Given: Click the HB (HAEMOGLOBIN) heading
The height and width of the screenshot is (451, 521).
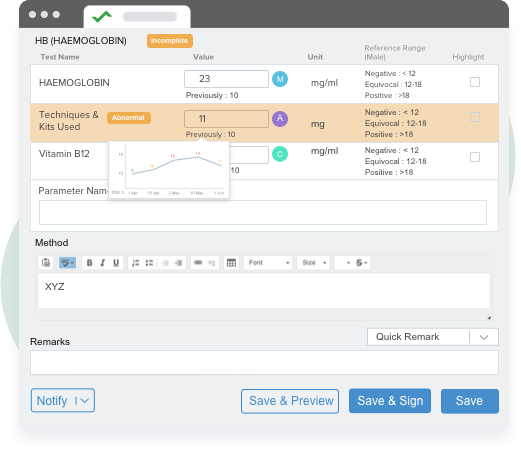Looking at the screenshot, I should pos(81,41).
